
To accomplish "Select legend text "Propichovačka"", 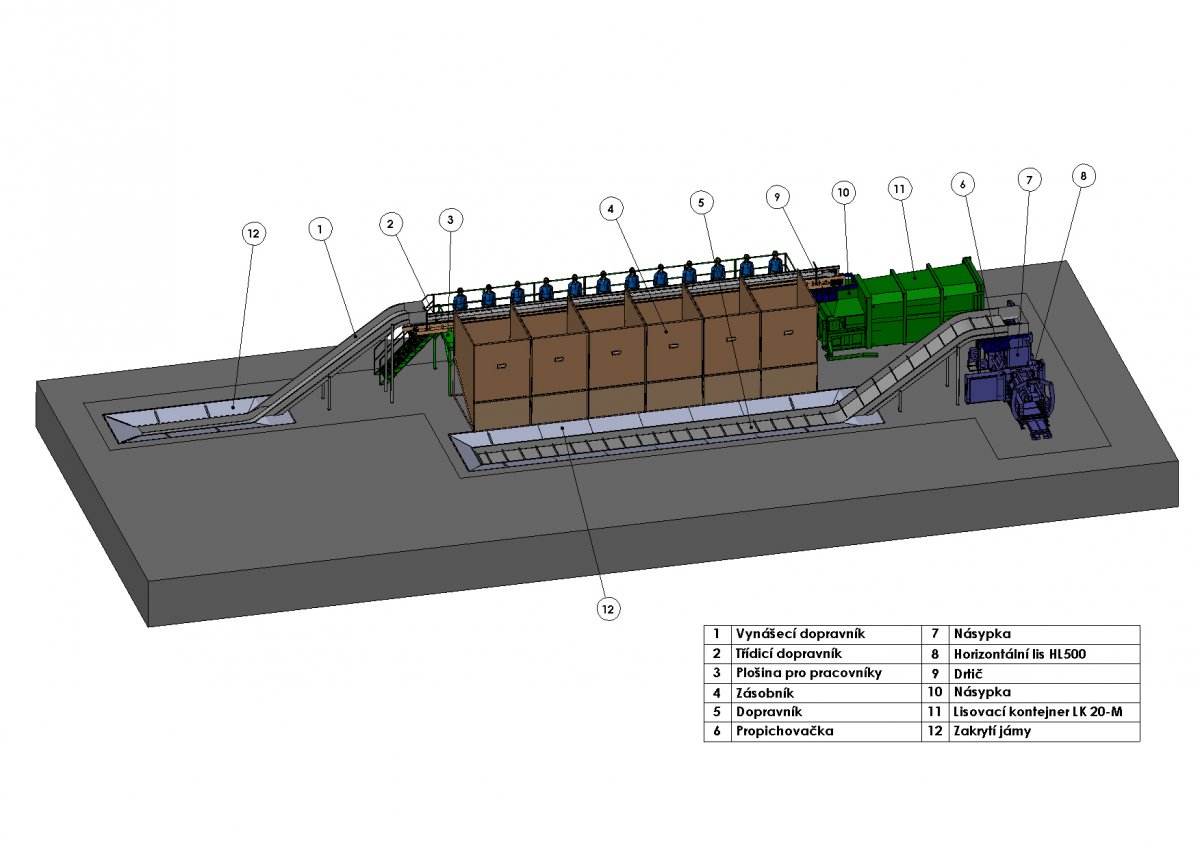I will pyautogui.click(x=785, y=731).
